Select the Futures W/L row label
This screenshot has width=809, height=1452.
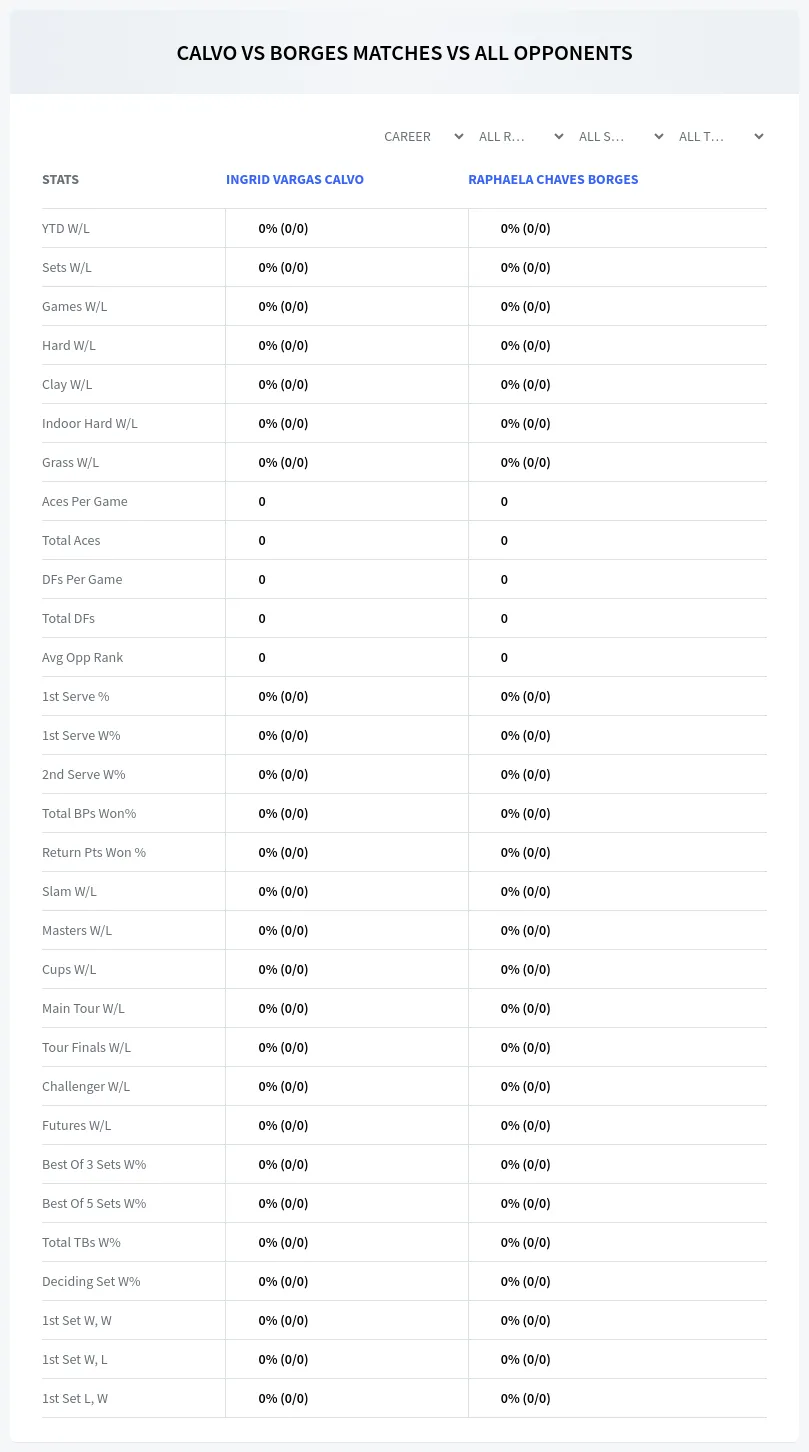pyautogui.click(x=77, y=1125)
